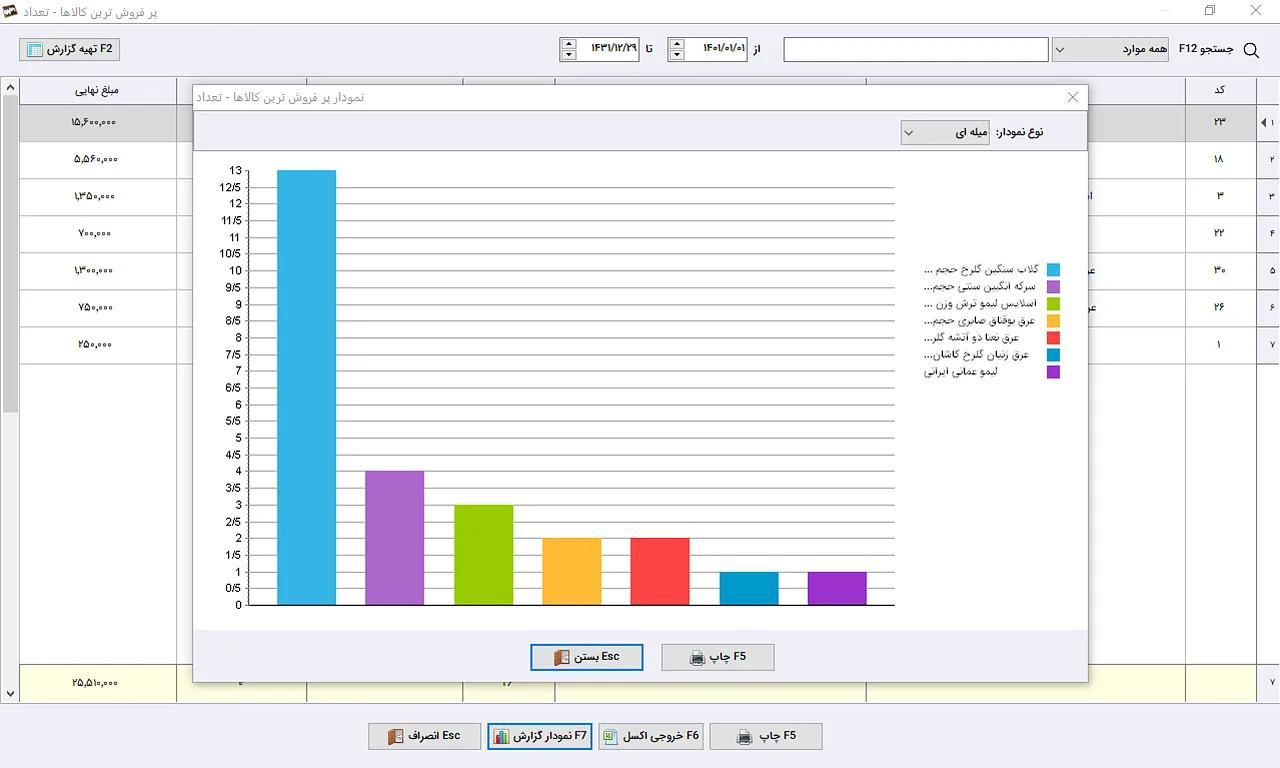The width and height of the screenshot is (1280, 768).
Task: Click the F6 خروجی اکسل export button
Action: click(x=652, y=736)
